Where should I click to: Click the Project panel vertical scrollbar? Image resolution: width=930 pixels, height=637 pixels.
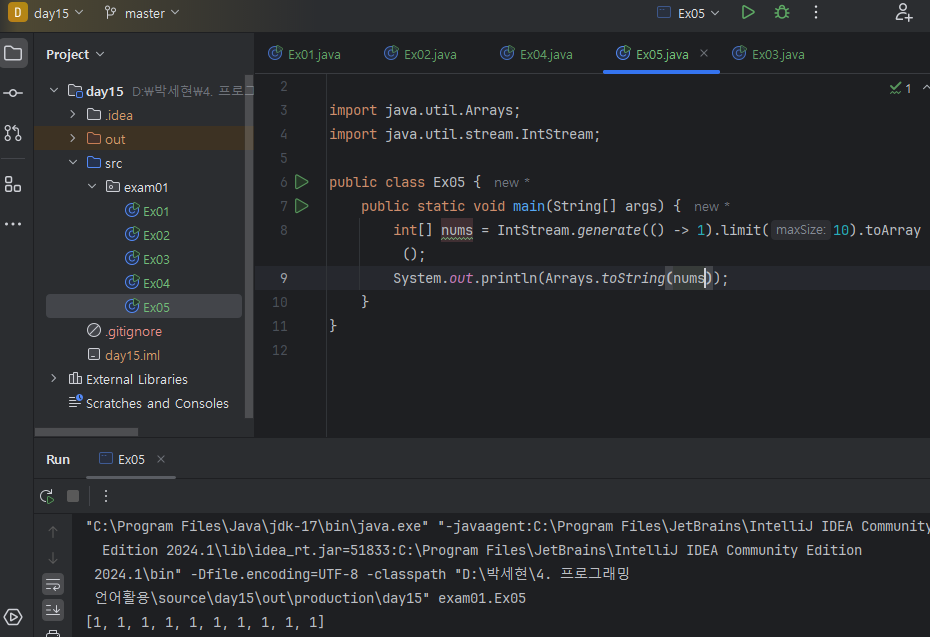point(249,250)
